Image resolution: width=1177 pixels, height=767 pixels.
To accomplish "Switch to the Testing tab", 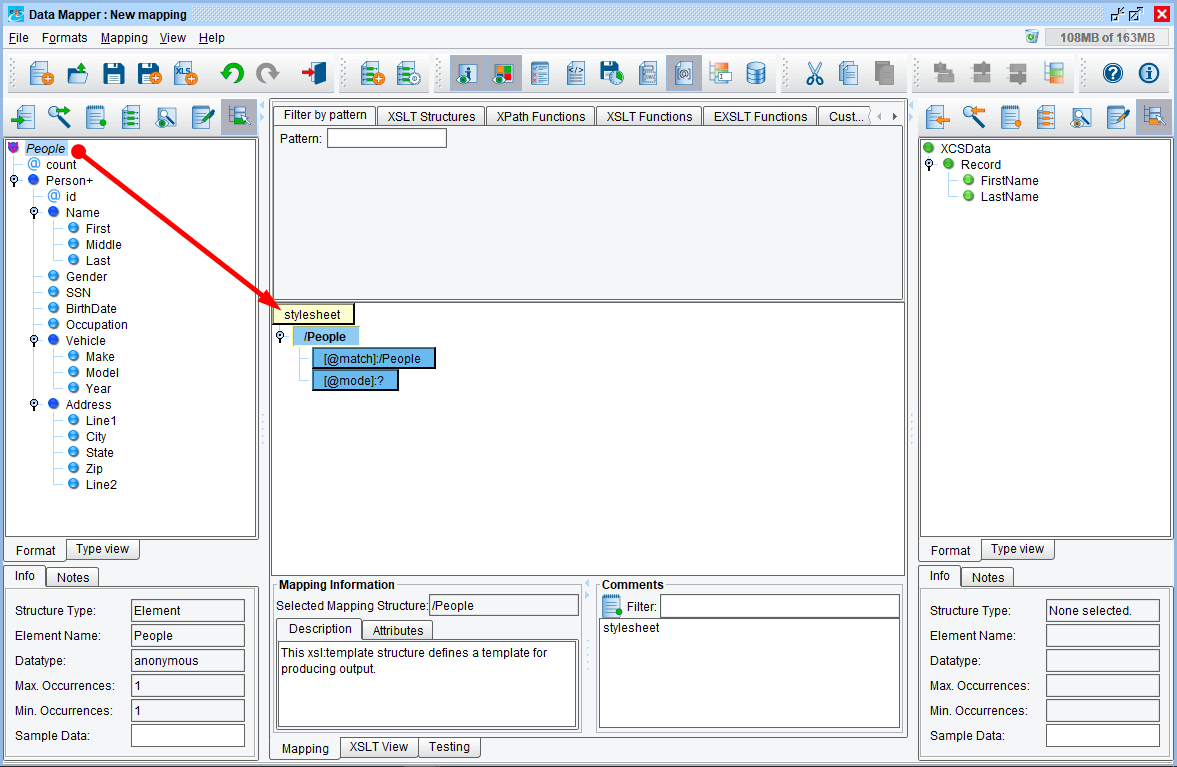I will 449,747.
